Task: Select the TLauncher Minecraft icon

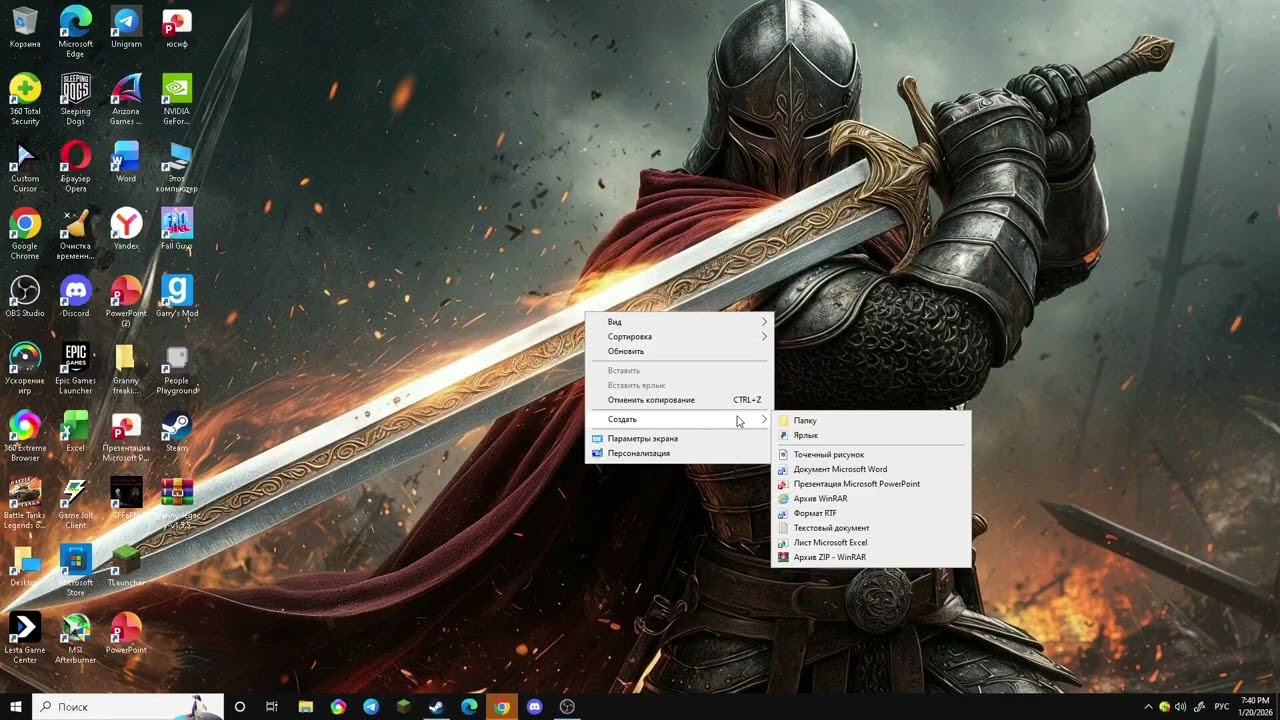Action: coord(126,566)
